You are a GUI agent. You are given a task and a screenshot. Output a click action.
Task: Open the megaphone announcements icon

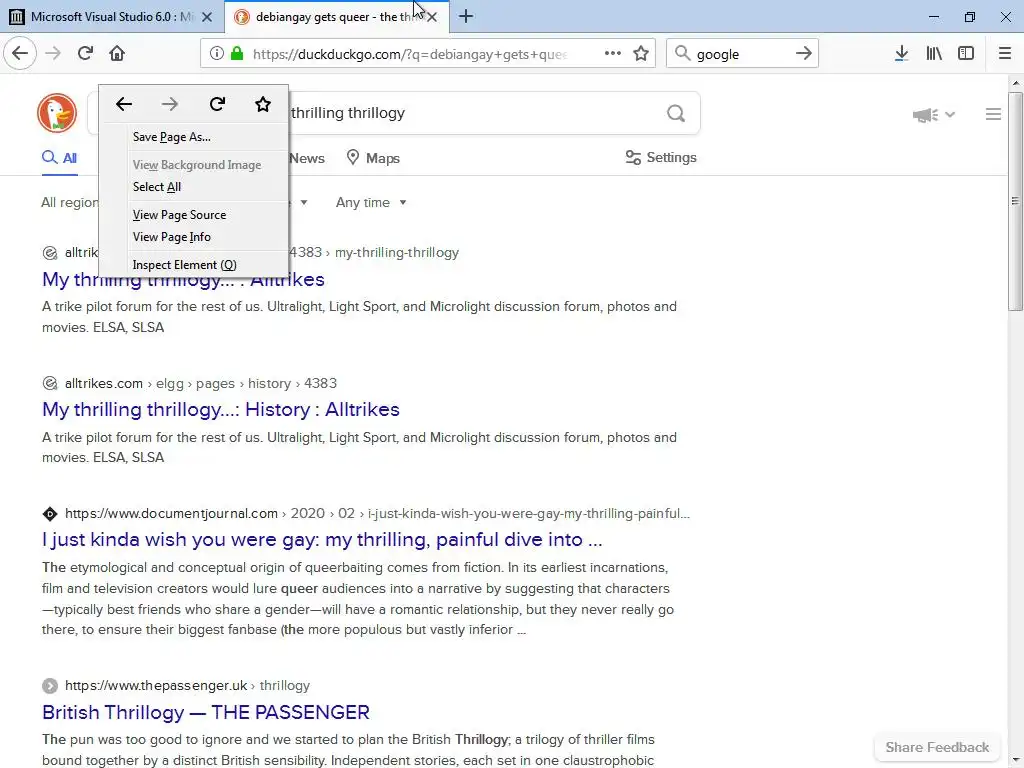tap(925, 115)
